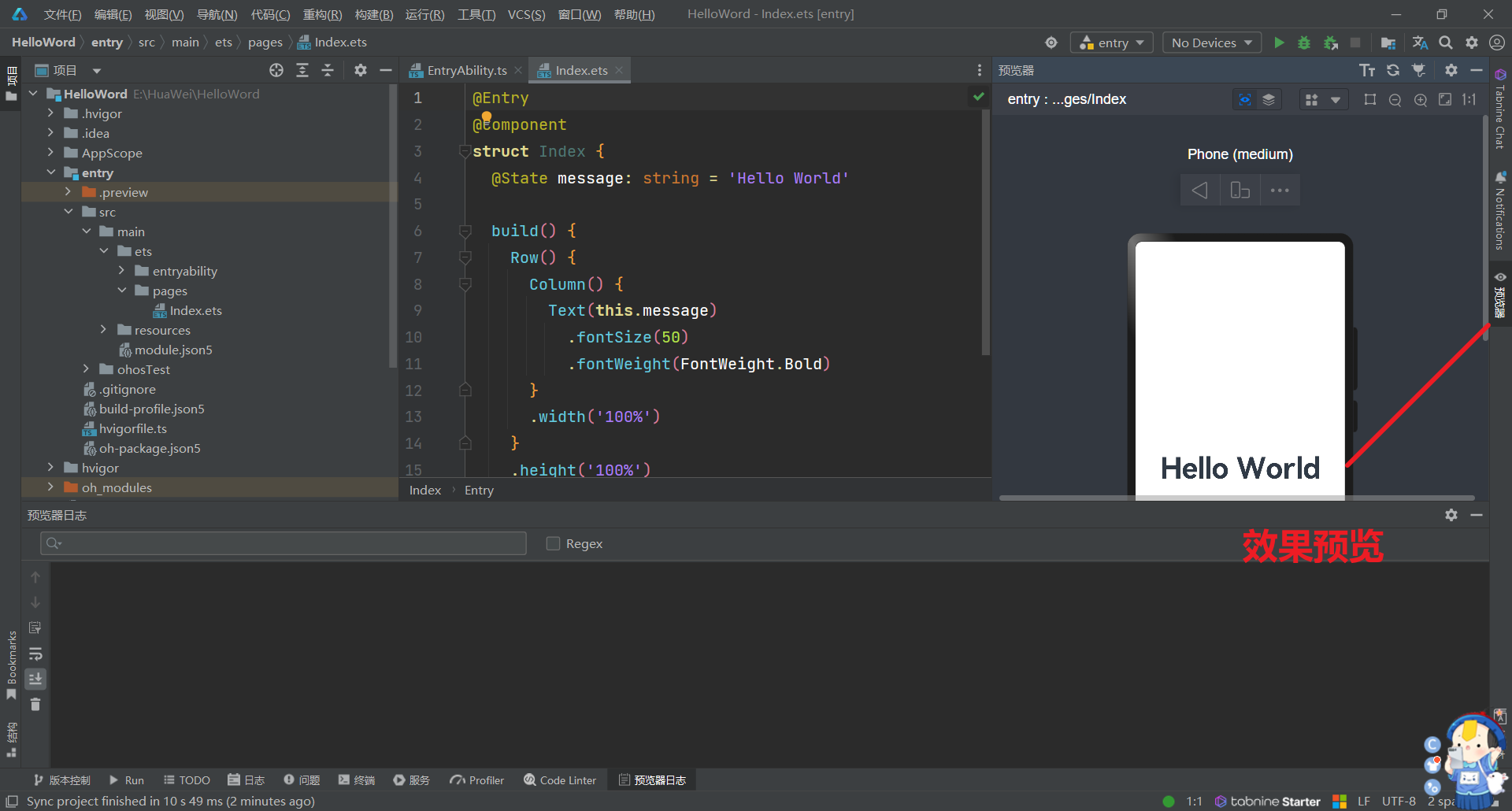Toggle soft-wrap in previewer log
The height and width of the screenshot is (811, 1512).
point(35,654)
